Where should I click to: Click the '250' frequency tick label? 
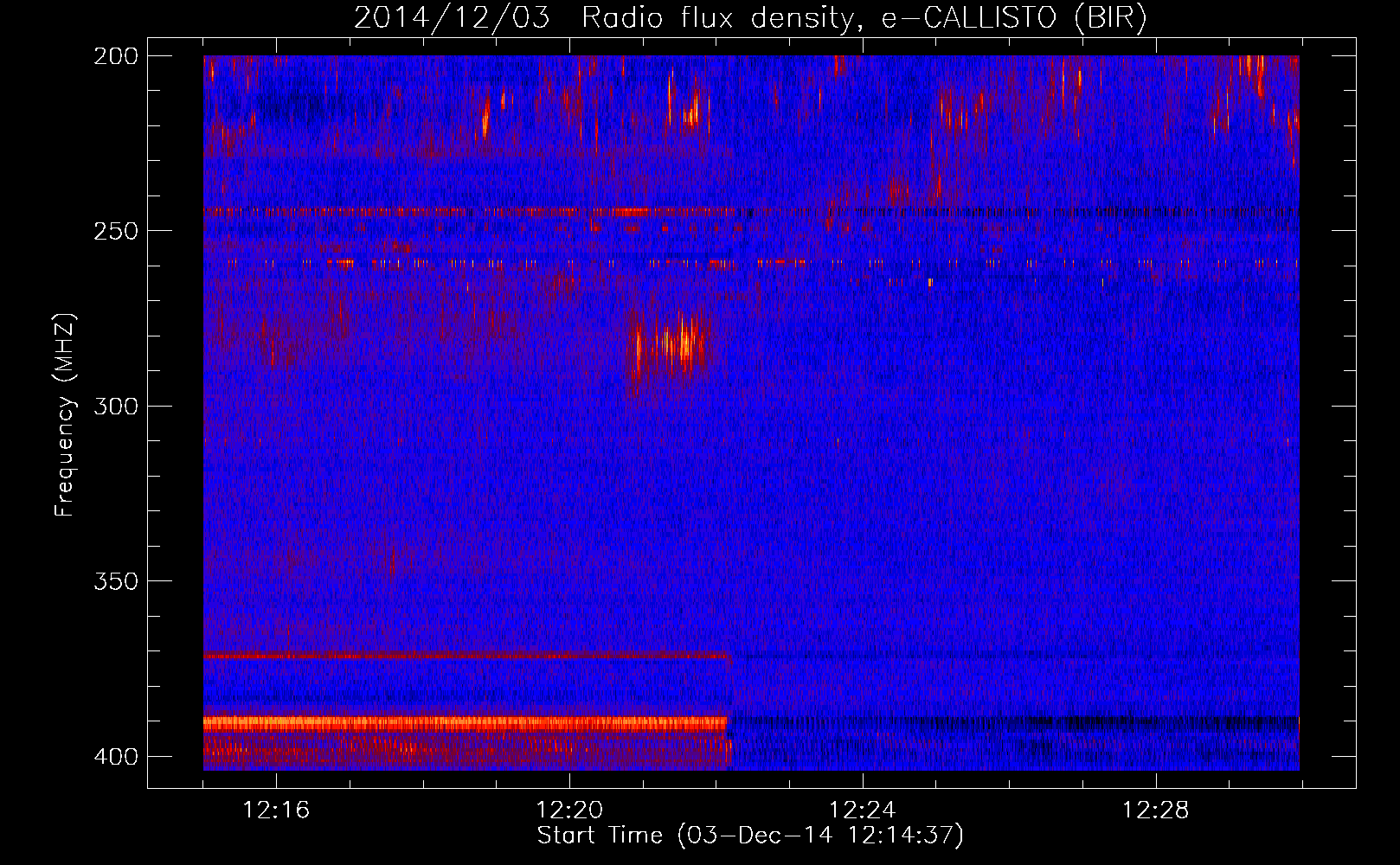115,231
